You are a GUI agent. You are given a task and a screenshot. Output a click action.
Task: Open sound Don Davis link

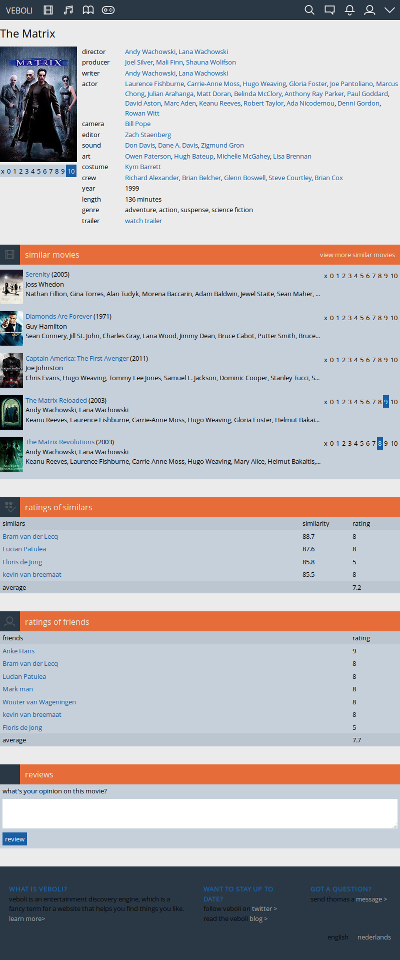[140, 146]
